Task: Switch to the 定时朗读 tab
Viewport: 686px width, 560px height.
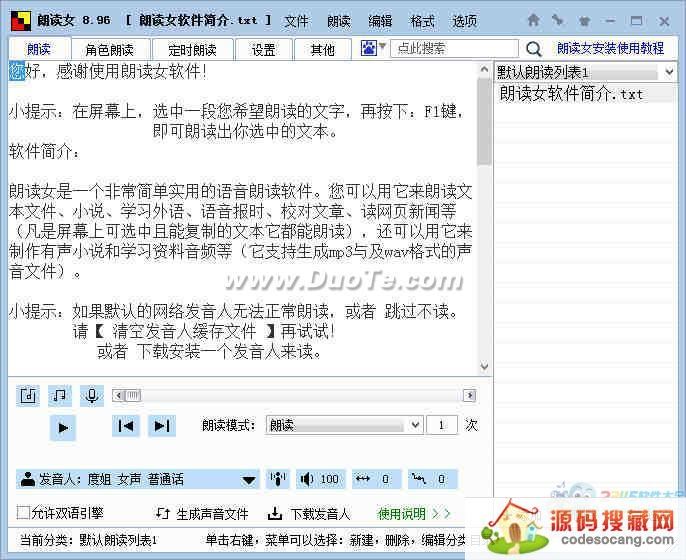Action: pos(192,49)
